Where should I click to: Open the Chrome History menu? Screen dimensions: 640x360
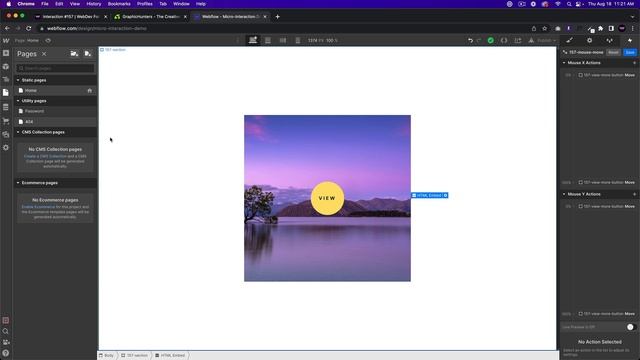[x=93, y=4]
